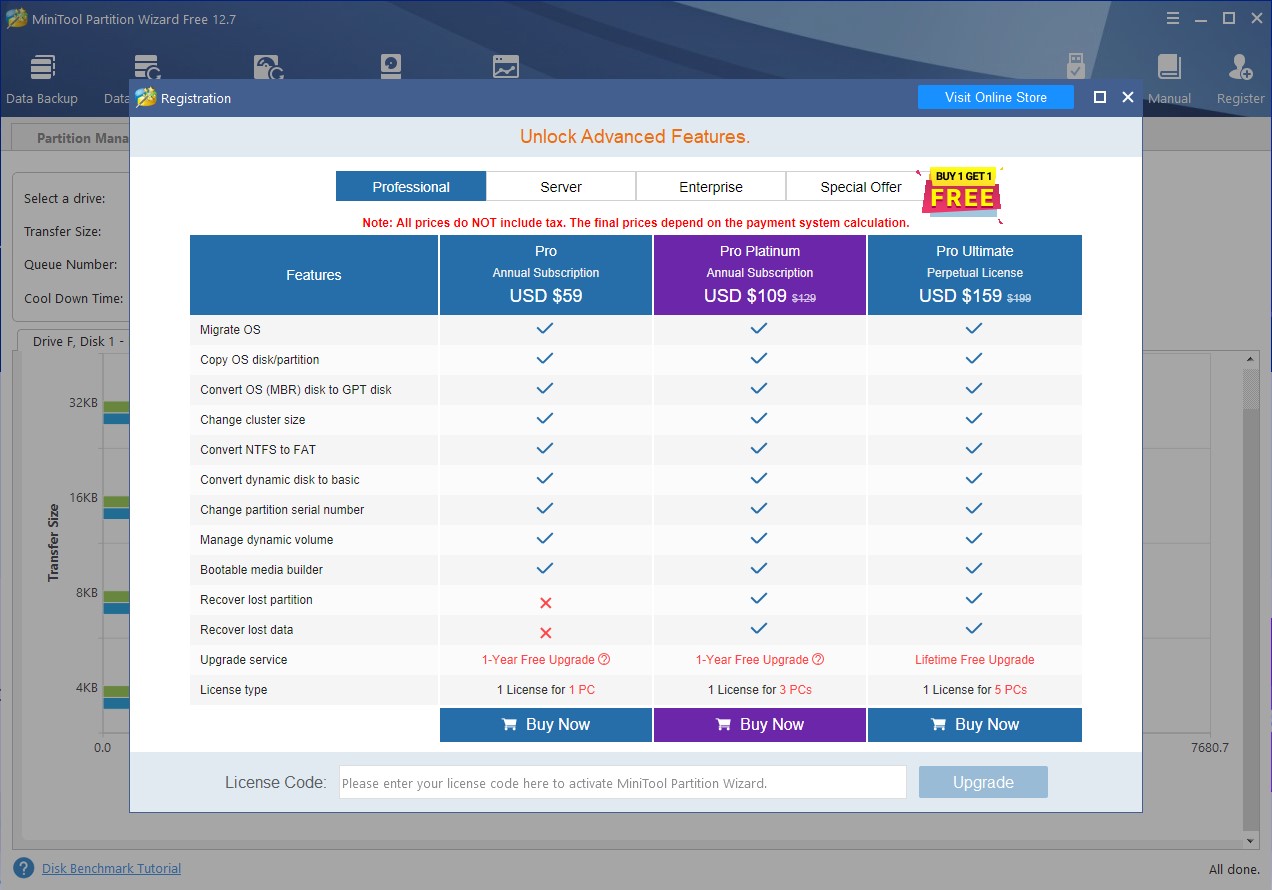Click the MiniTool app logo in main title bar
1272x890 pixels.
click(x=16, y=18)
